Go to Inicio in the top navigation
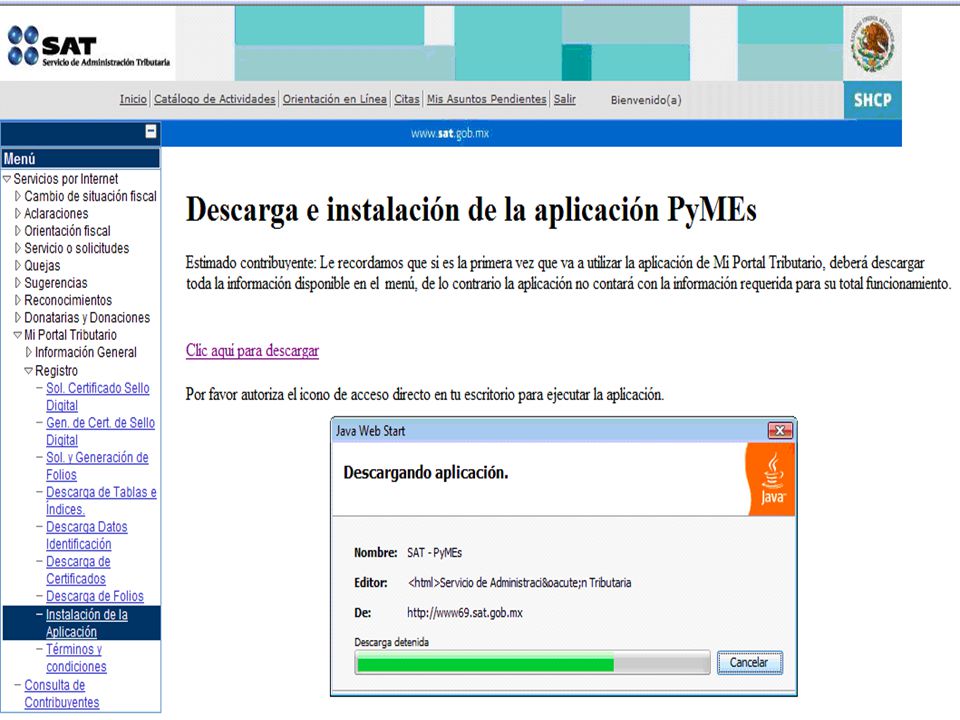 (x=133, y=99)
